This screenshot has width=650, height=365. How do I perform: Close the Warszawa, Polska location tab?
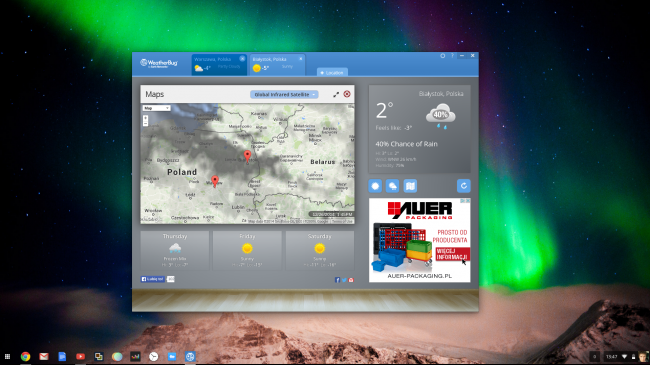point(242,58)
